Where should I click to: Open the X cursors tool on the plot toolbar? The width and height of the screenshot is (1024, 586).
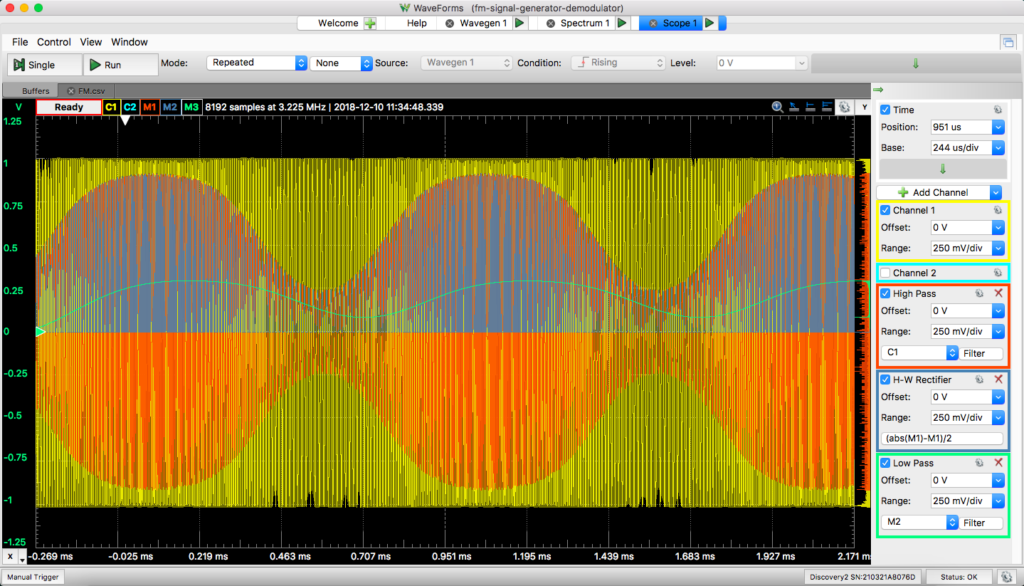(810, 107)
